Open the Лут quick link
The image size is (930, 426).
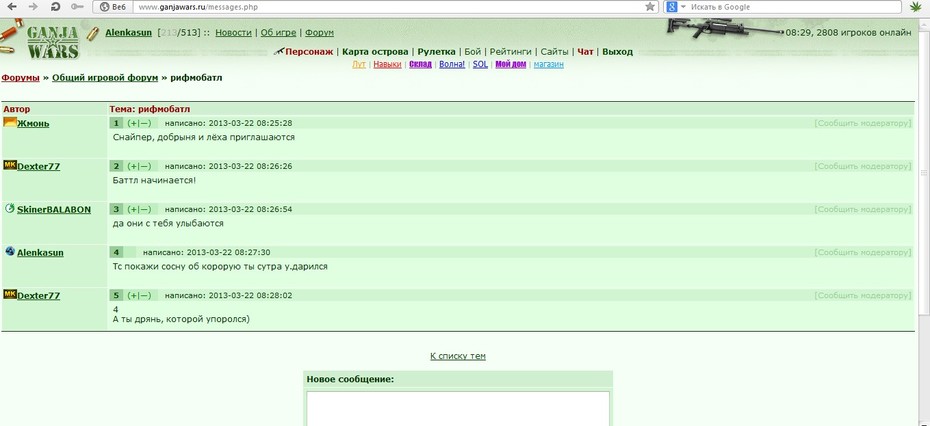359,64
